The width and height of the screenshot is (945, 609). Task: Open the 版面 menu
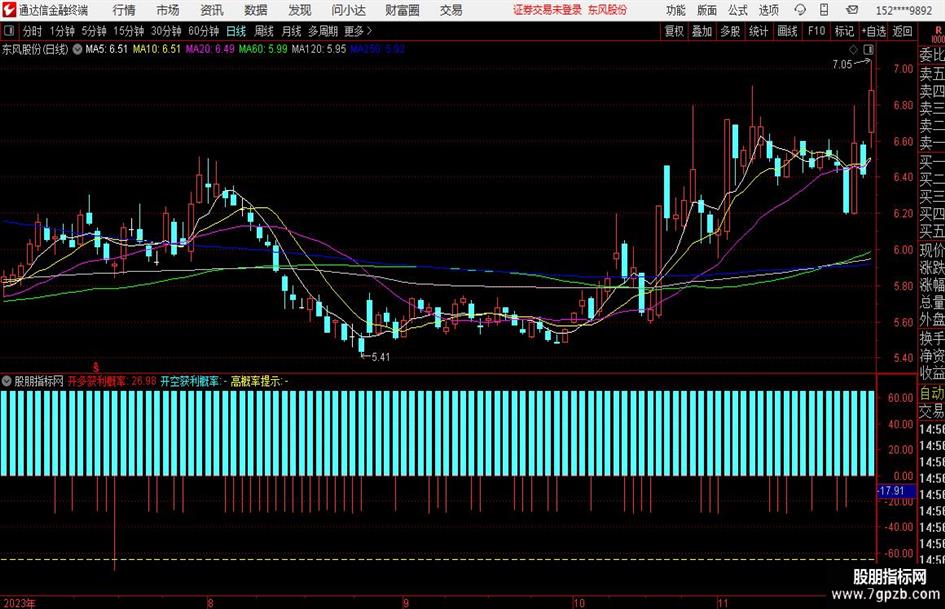coord(707,10)
